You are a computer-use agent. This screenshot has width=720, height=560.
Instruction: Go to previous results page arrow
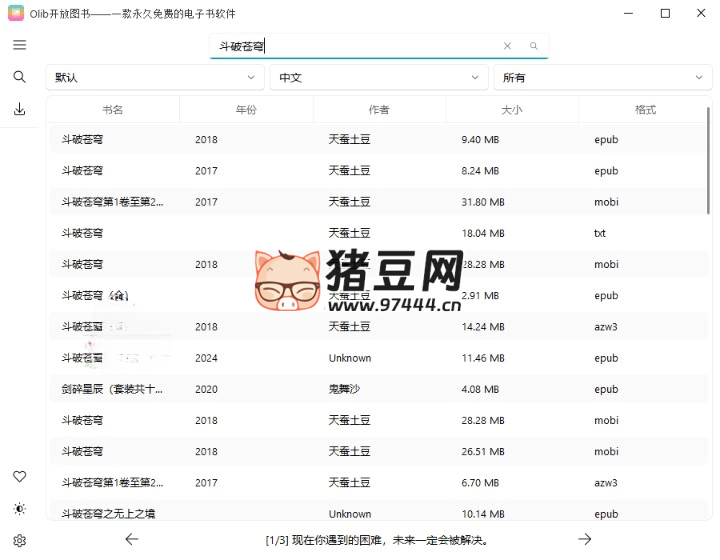(x=132, y=539)
